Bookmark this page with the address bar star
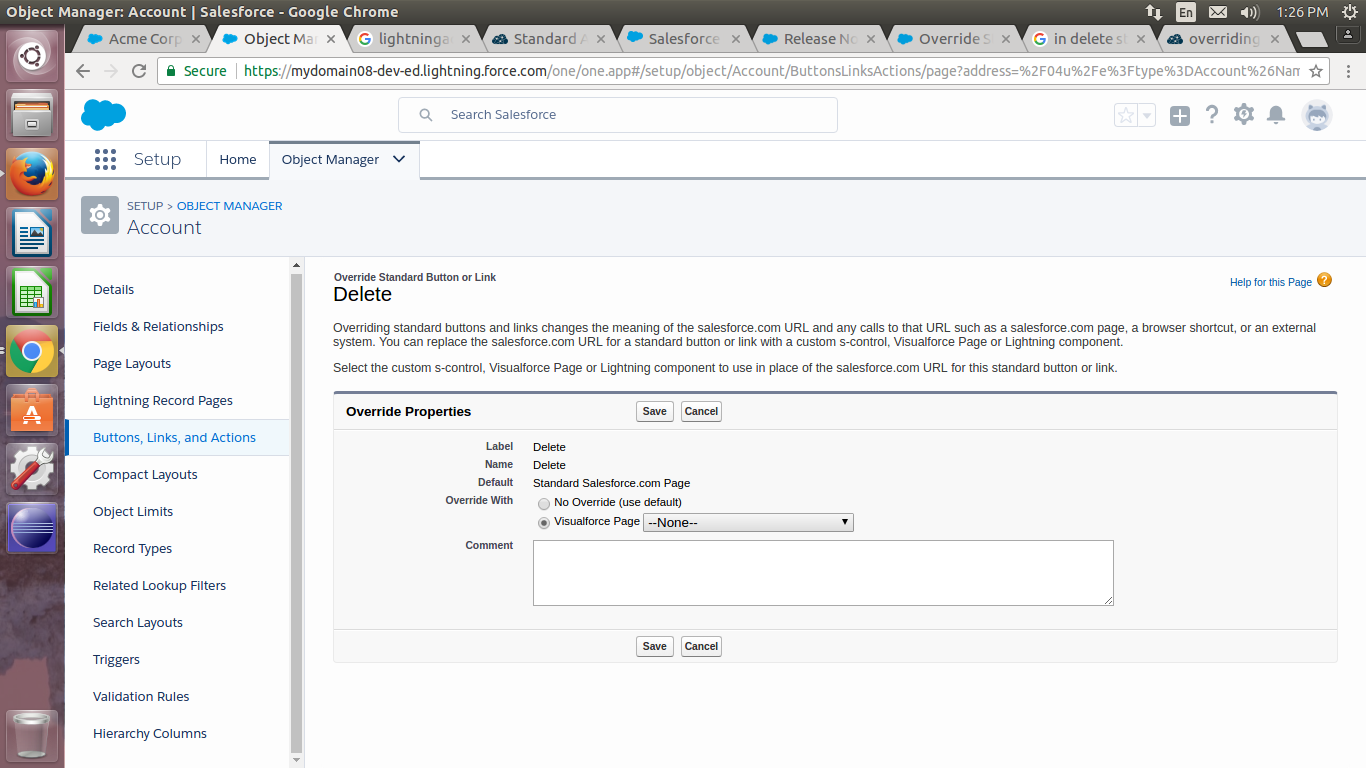This screenshot has width=1366, height=768. [x=1317, y=72]
